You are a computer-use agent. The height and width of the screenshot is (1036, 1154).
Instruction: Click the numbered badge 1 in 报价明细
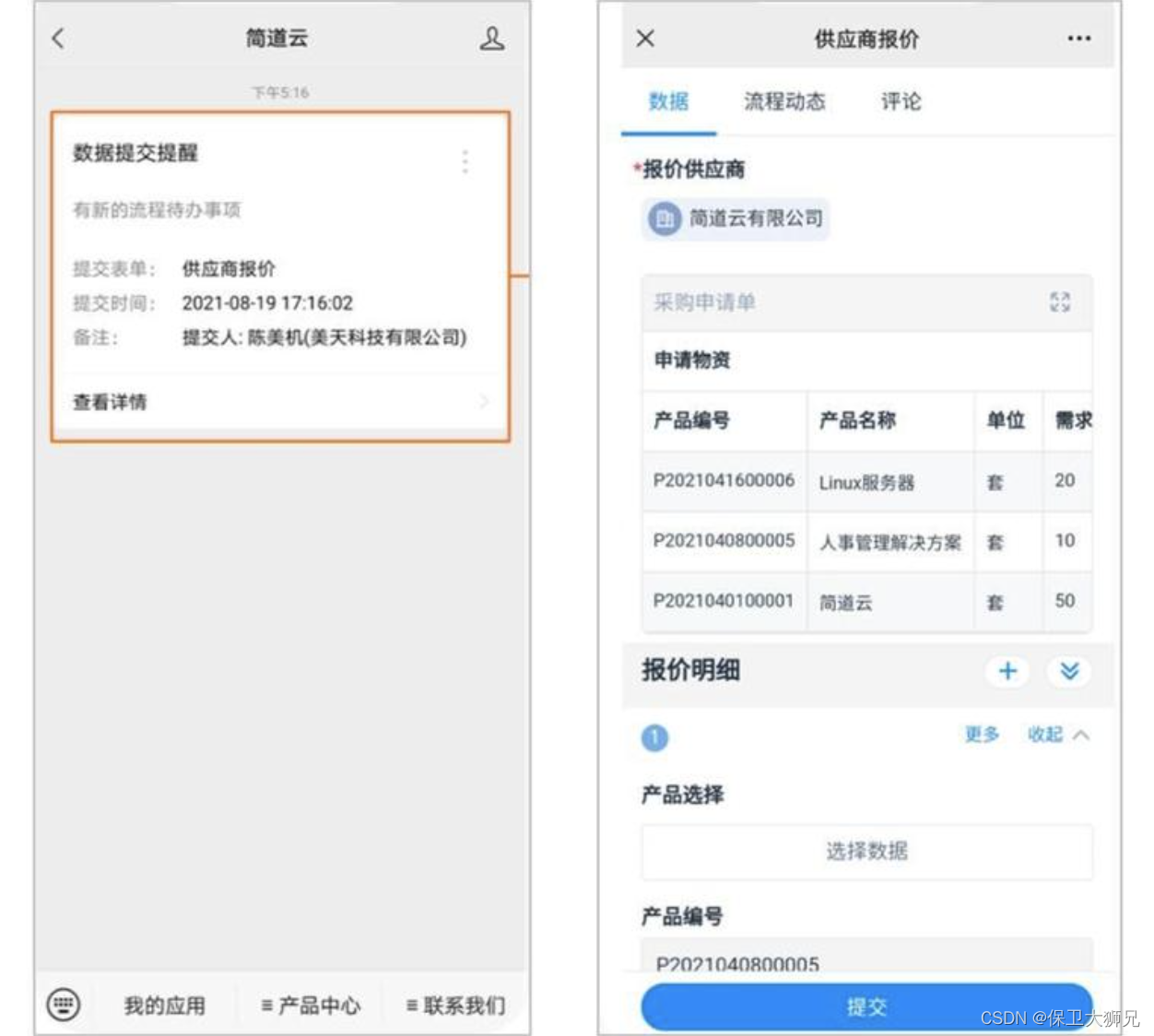click(654, 737)
